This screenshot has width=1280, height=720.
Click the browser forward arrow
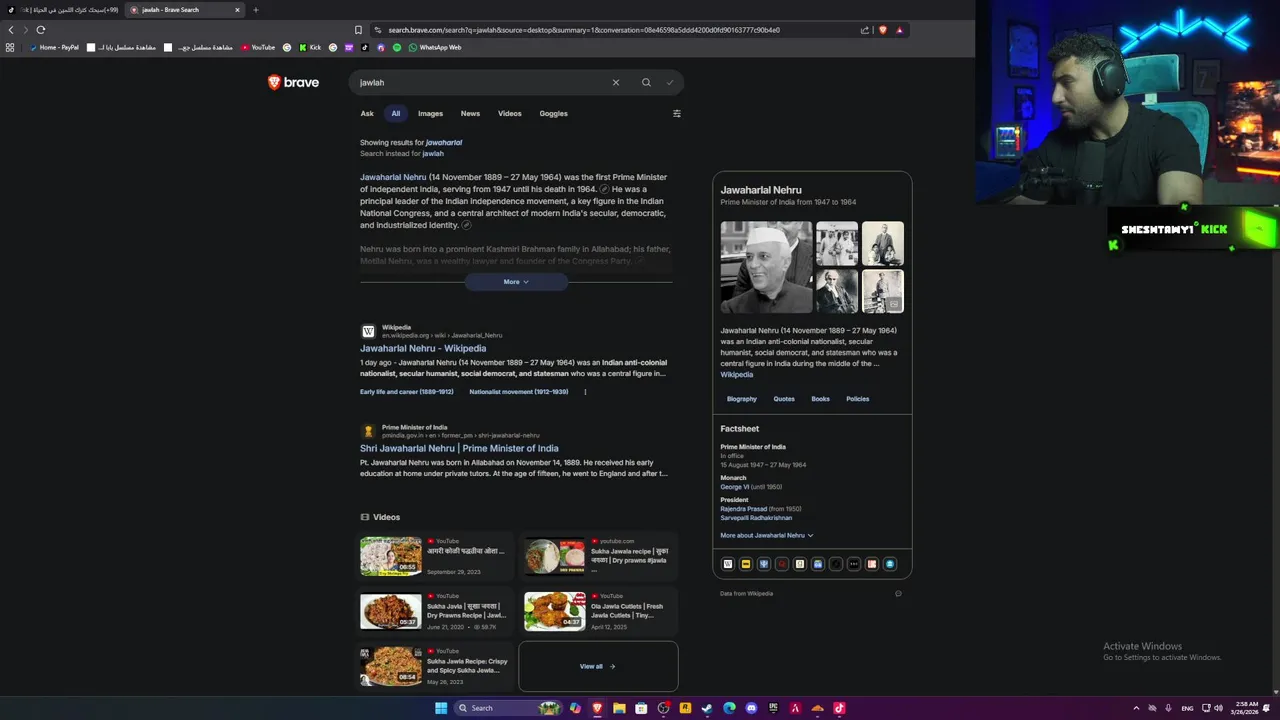pyautogui.click(x=25, y=30)
